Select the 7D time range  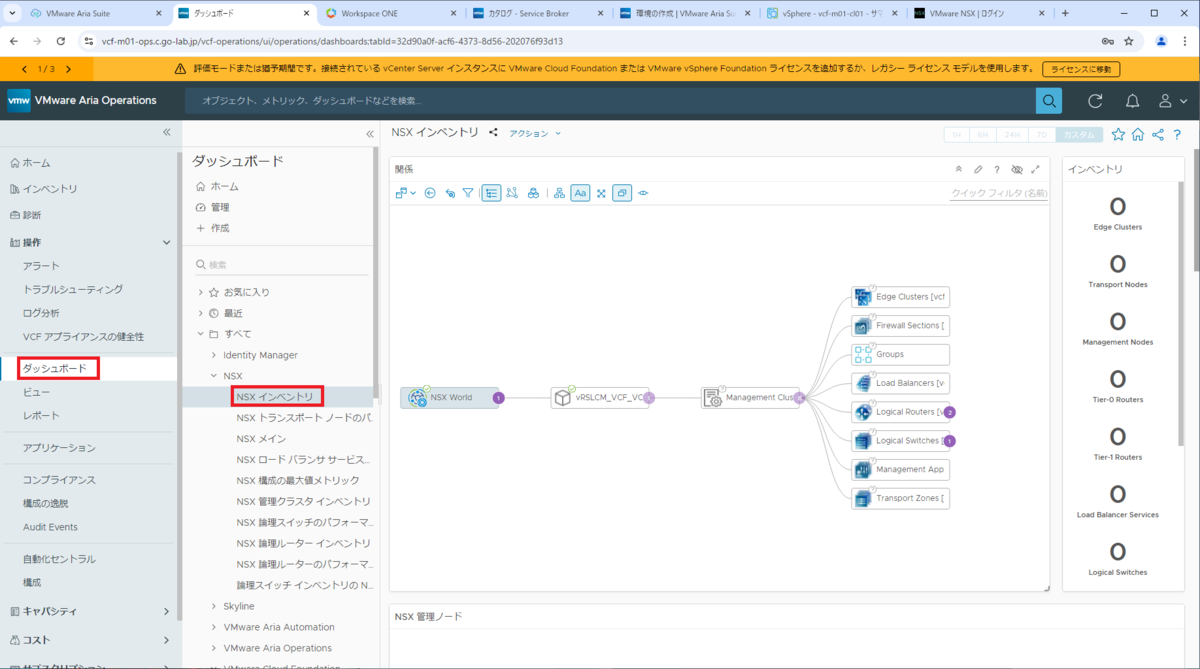tap(1041, 135)
